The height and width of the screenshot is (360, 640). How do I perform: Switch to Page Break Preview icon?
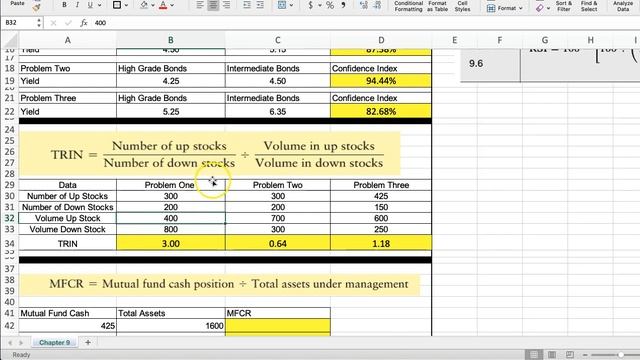570,354
